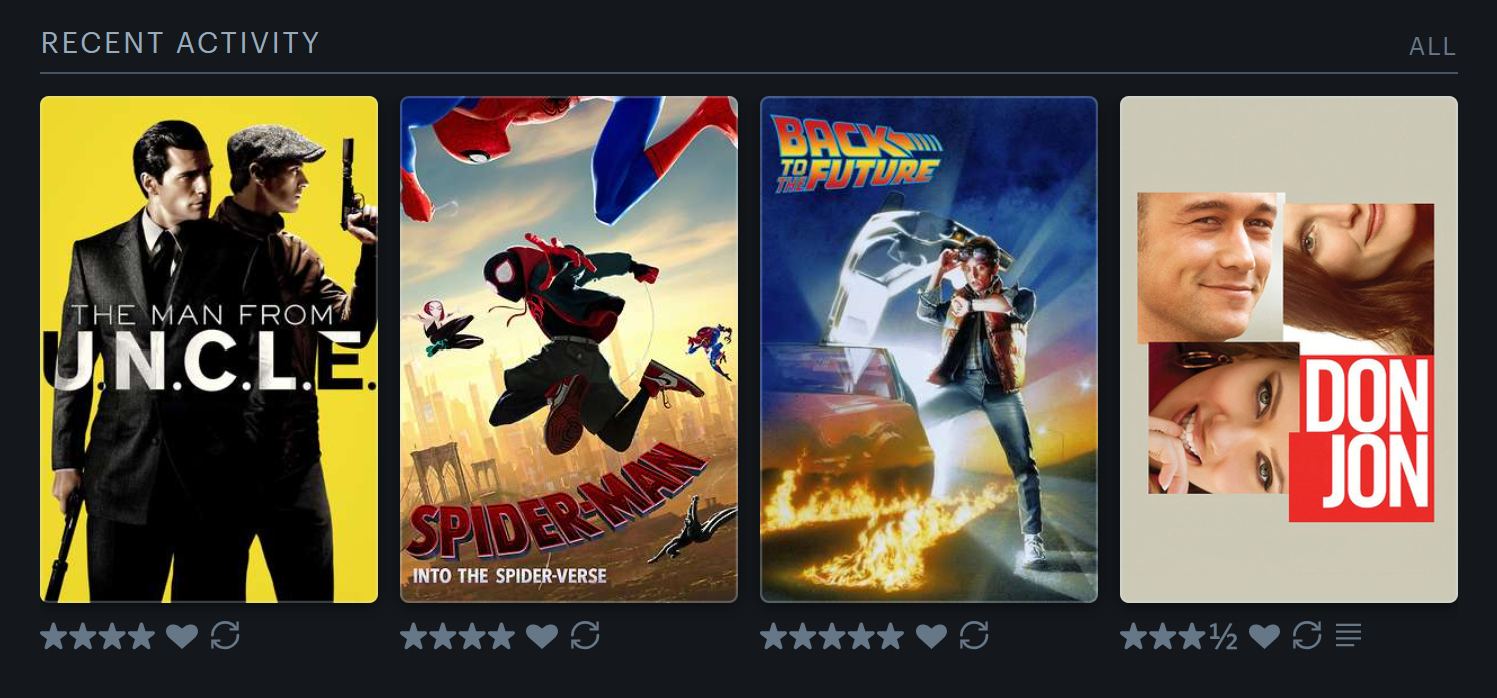Image resolution: width=1497 pixels, height=698 pixels.
Task: Click the rewatch icon under Back to the Future
Action: (974, 636)
